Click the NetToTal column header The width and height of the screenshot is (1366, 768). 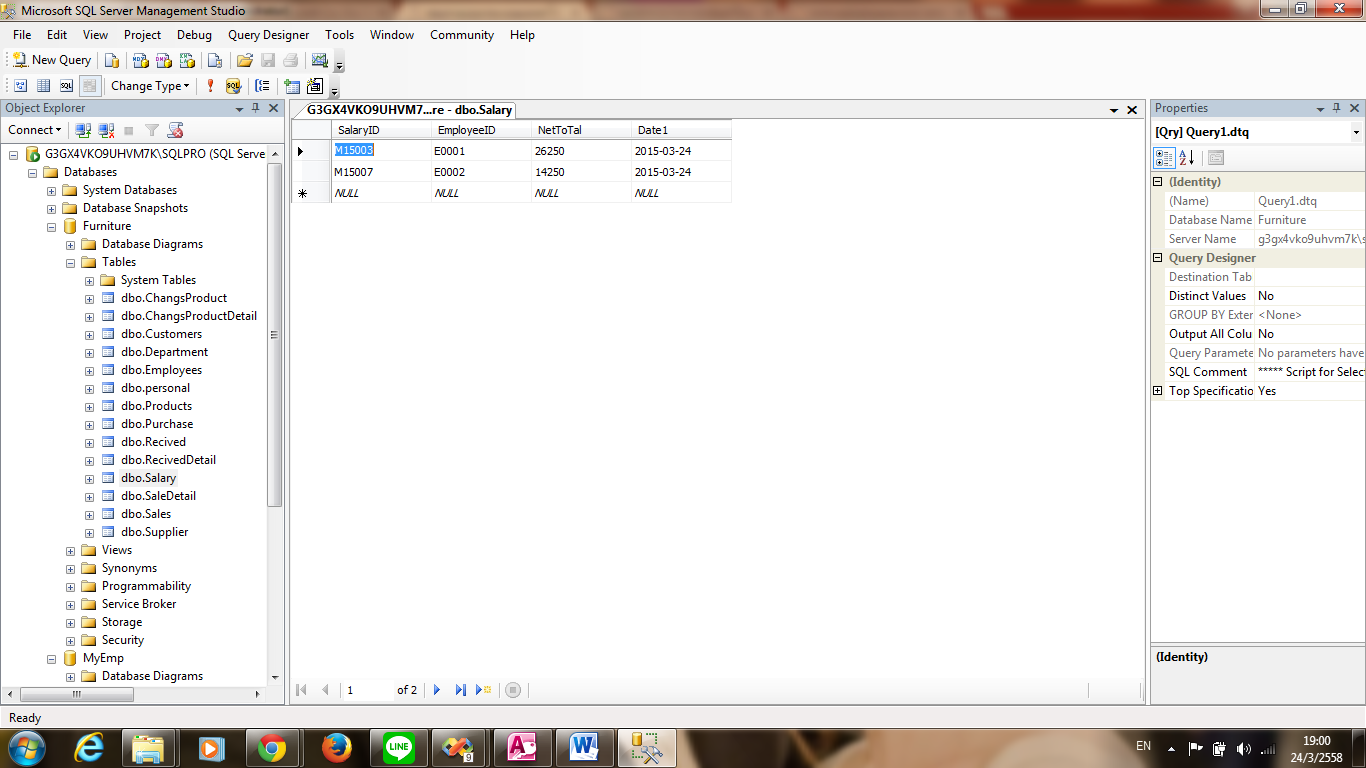tap(581, 130)
